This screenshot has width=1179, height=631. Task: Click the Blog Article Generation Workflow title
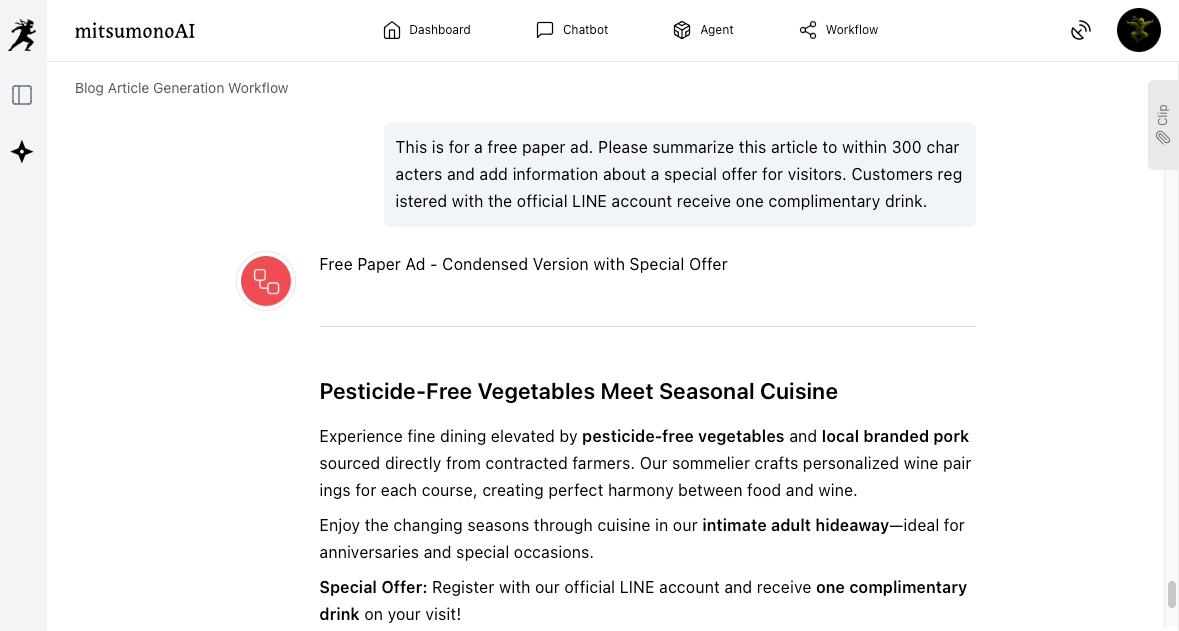coord(181,88)
